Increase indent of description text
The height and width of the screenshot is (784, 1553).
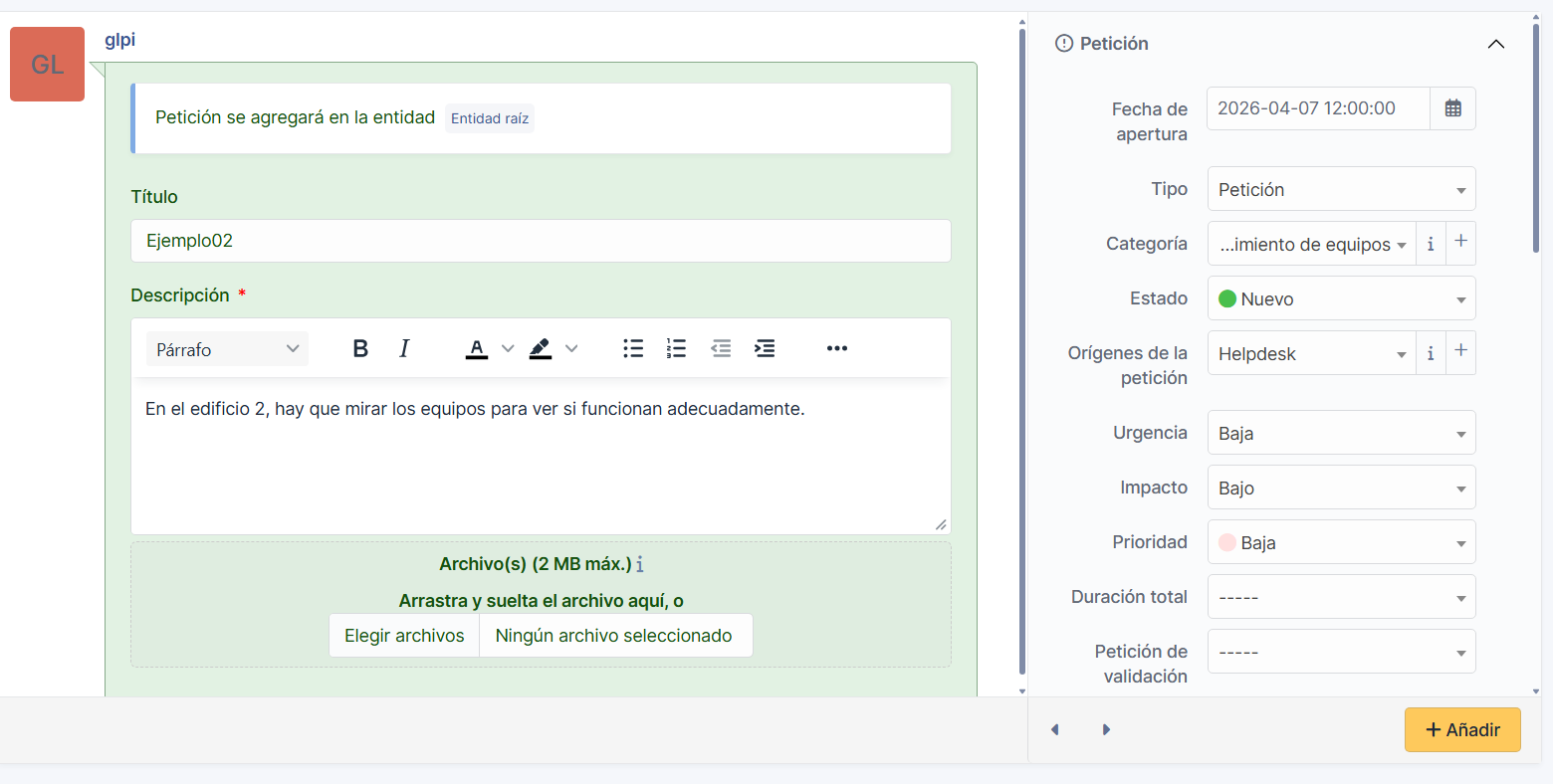click(x=765, y=349)
